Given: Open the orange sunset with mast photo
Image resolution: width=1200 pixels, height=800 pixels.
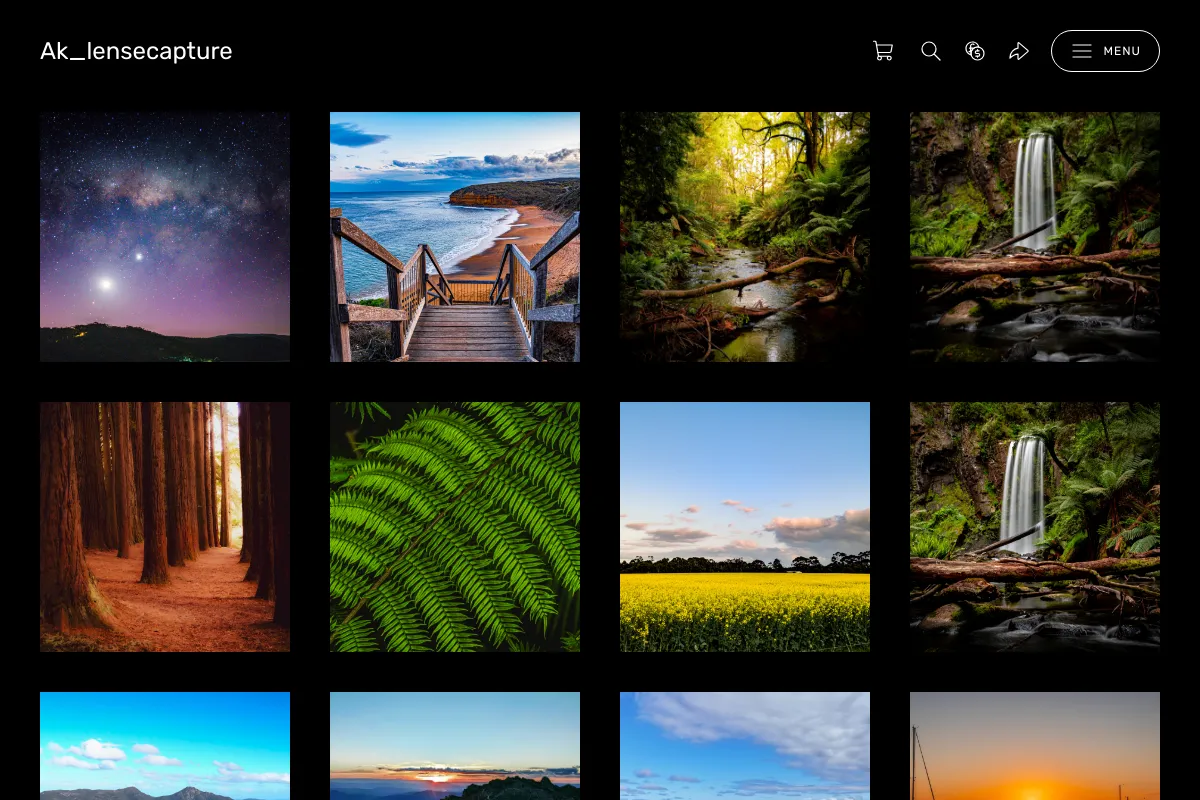Looking at the screenshot, I should point(1035,746).
